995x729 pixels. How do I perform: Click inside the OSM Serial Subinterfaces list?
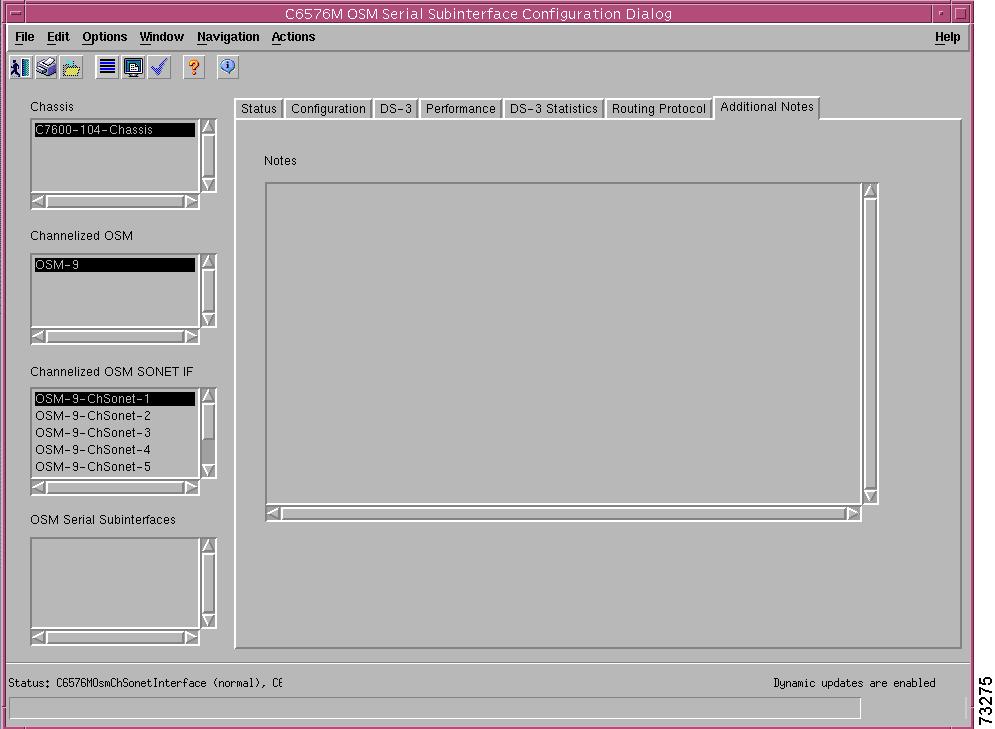point(115,583)
